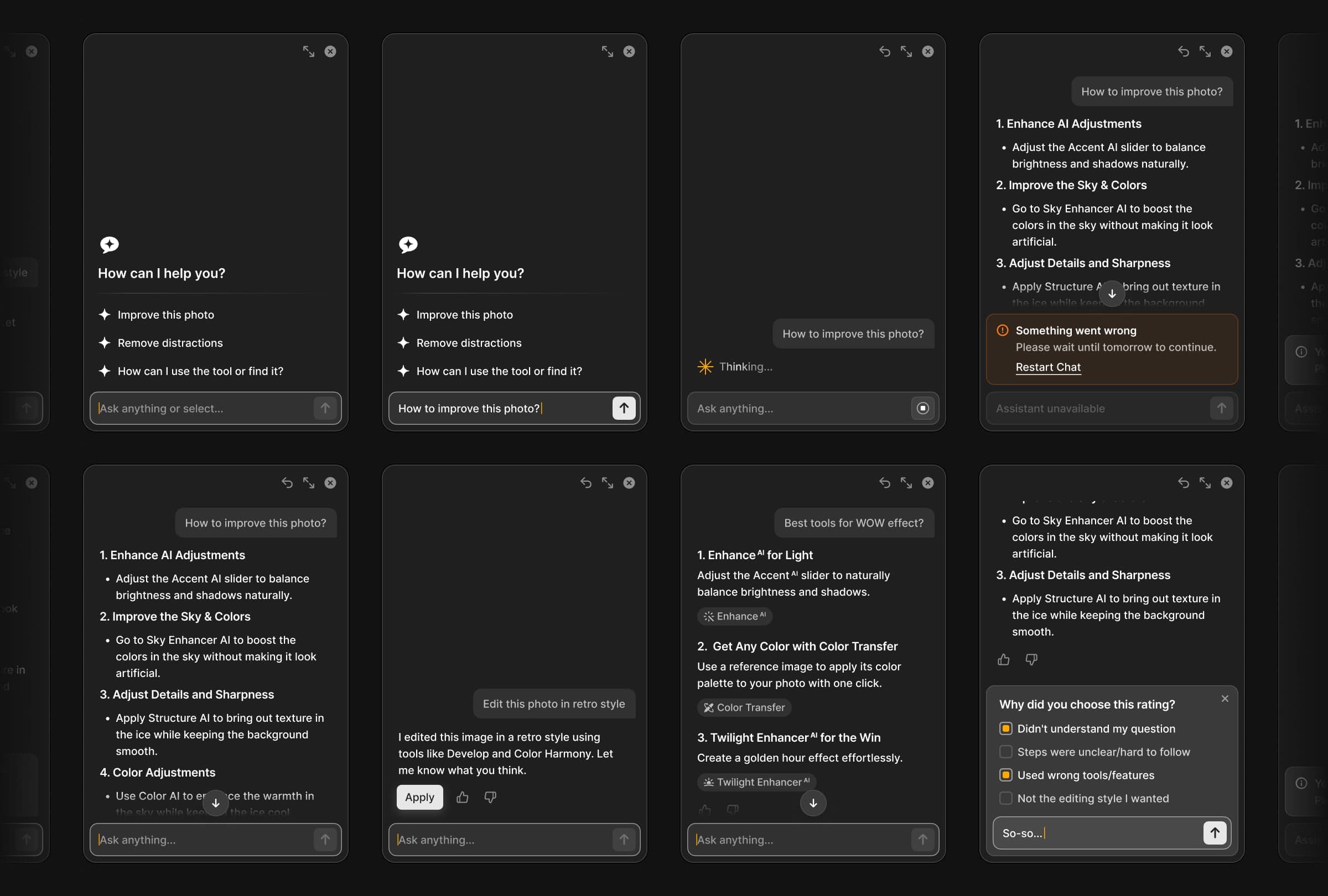Click the send arrow next to 'How to improve this photo?'
The width and height of the screenshot is (1328, 896).
coord(624,408)
